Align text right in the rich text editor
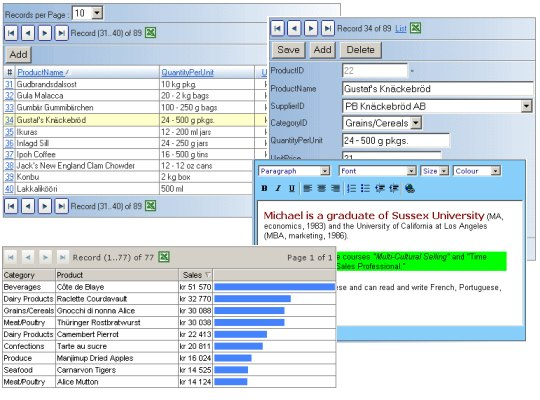Image resolution: width=540 pixels, height=400 pixels. [335, 188]
